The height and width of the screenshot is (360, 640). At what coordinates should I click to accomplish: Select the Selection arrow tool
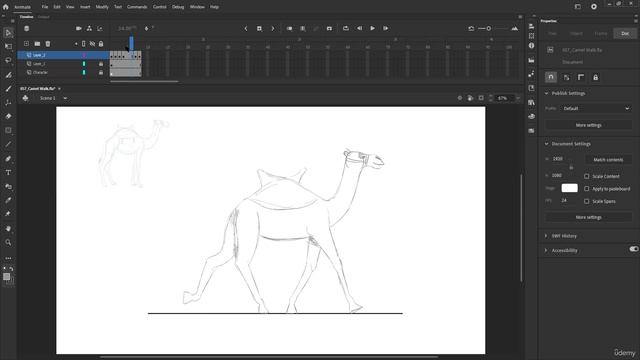[x=8, y=33]
